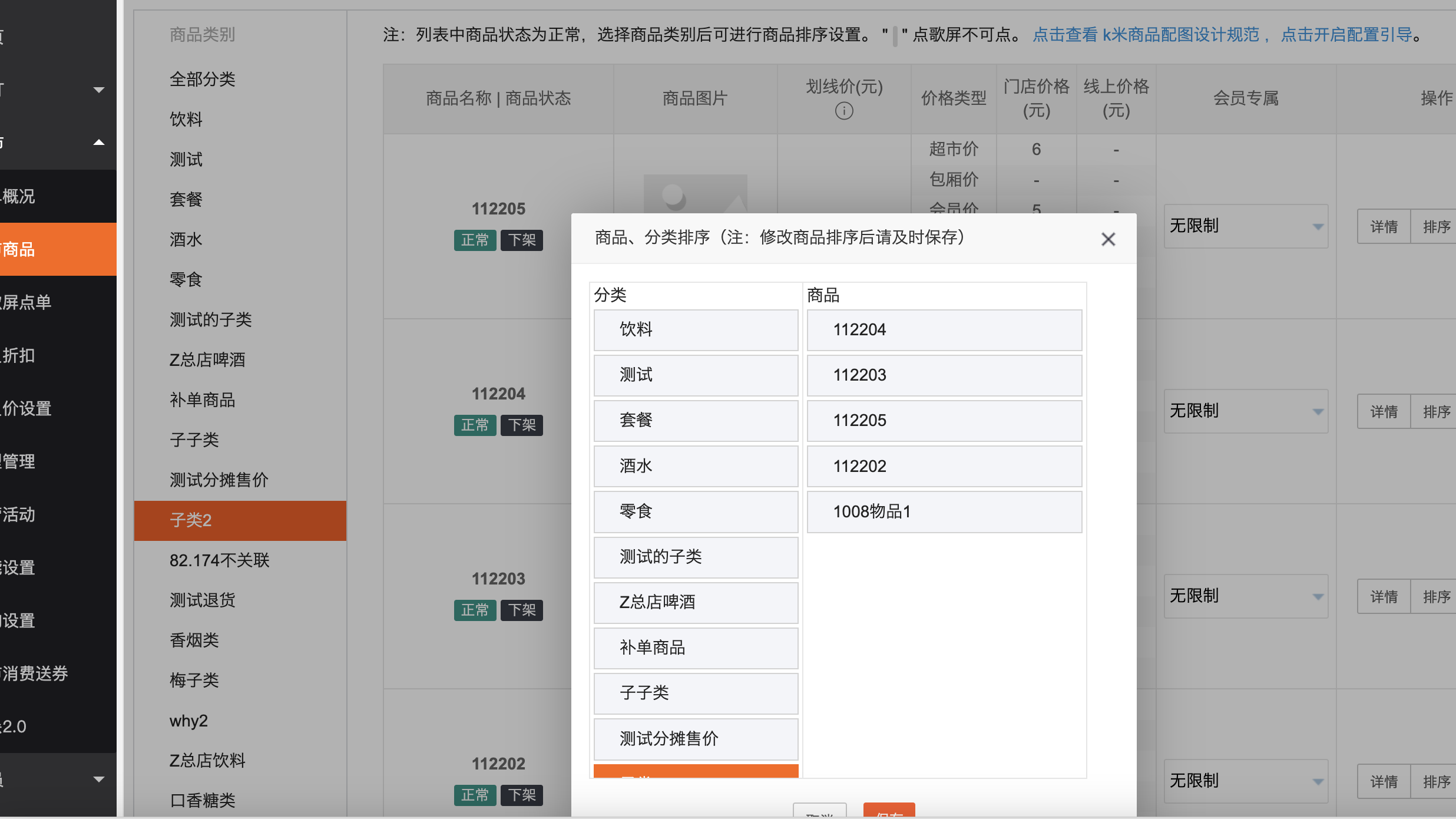1456x819 pixels.
Task: Click 下架 button under product 112205
Action: tap(522, 240)
